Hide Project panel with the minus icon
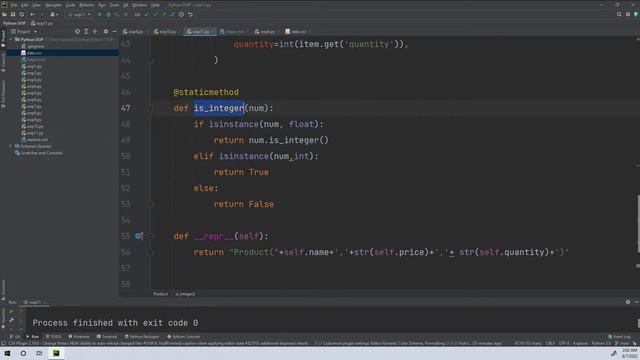The width and height of the screenshot is (640, 360). click(114, 31)
